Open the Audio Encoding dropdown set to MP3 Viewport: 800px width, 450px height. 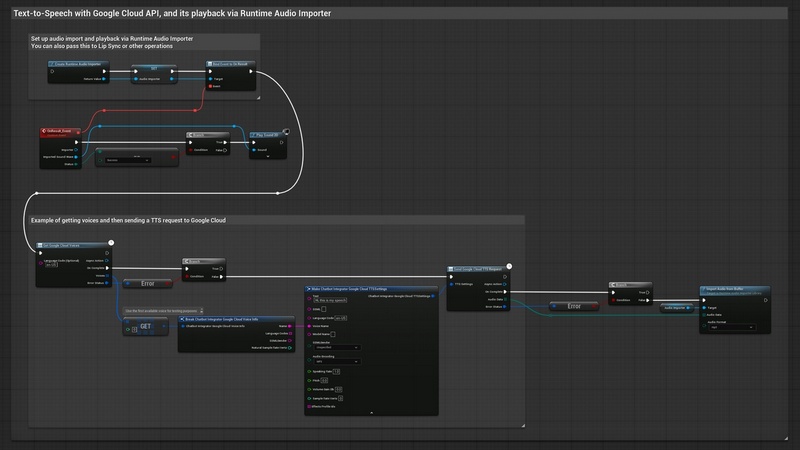(x=337, y=361)
